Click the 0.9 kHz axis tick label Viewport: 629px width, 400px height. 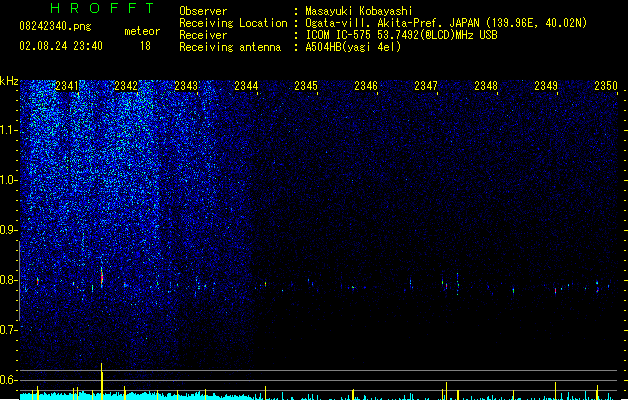(8, 230)
